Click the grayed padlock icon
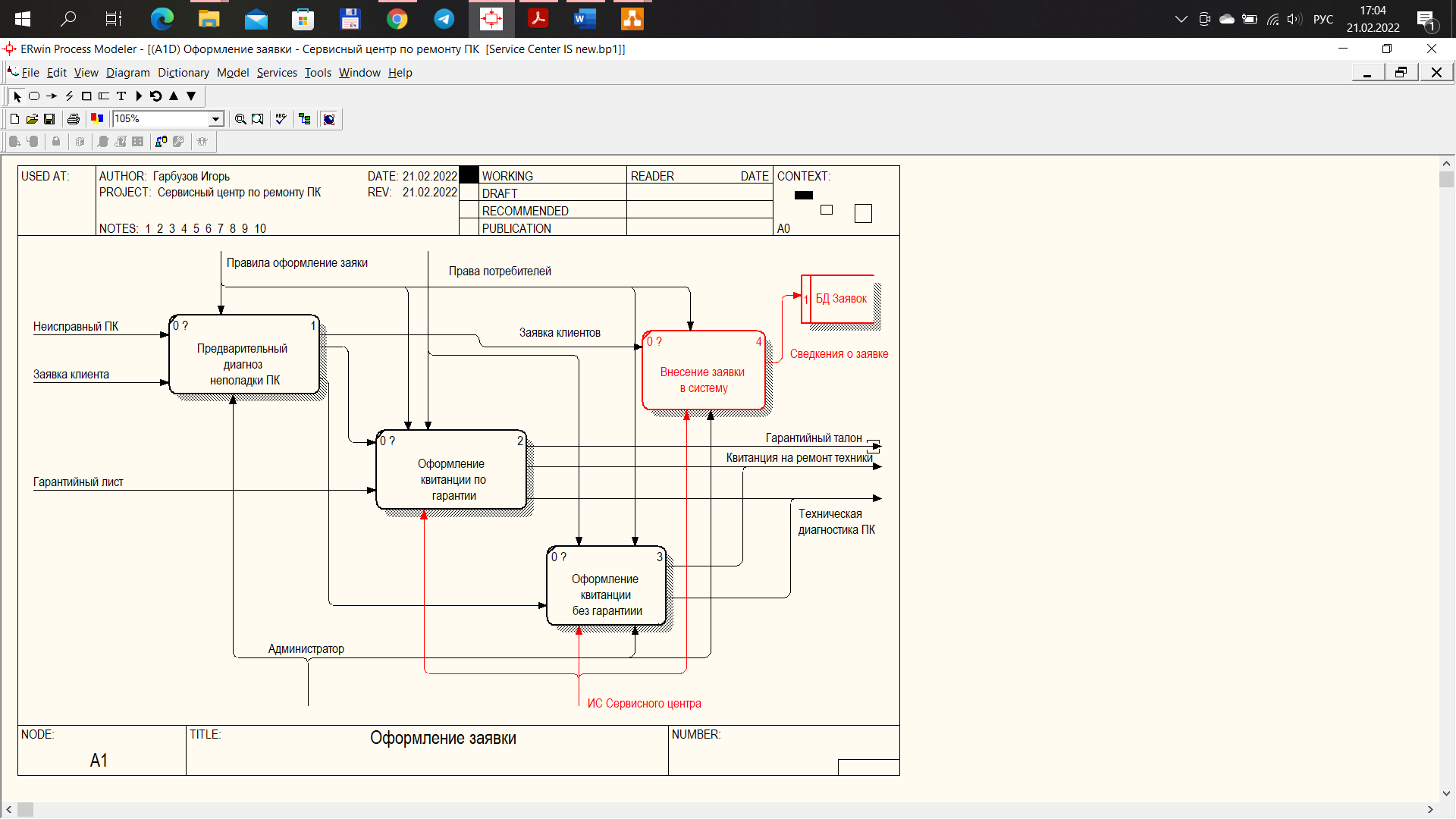Screen dimensions: 1456x819 pos(56,142)
